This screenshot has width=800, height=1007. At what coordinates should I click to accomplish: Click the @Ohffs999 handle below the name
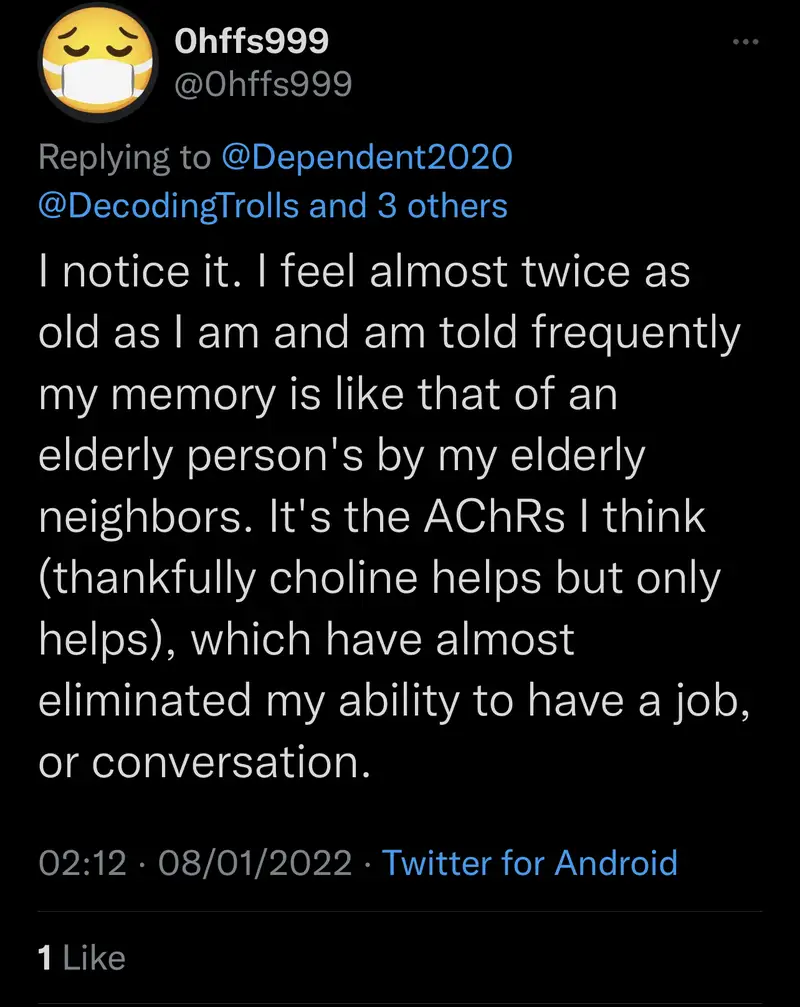coord(263,85)
